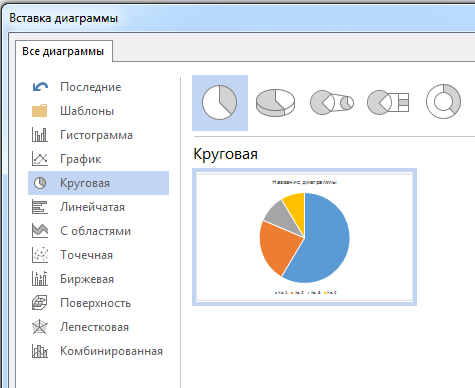475x388 pixels.
Task: Choose the doughnut chart subtype
Action: (x=443, y=101)
